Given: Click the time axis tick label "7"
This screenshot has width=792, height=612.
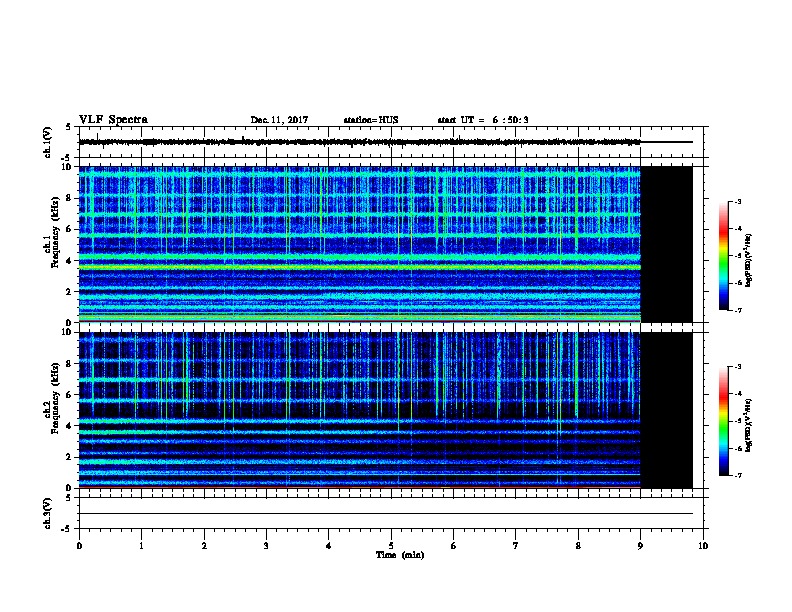Looking at the screenshot, I should [516, 546].
